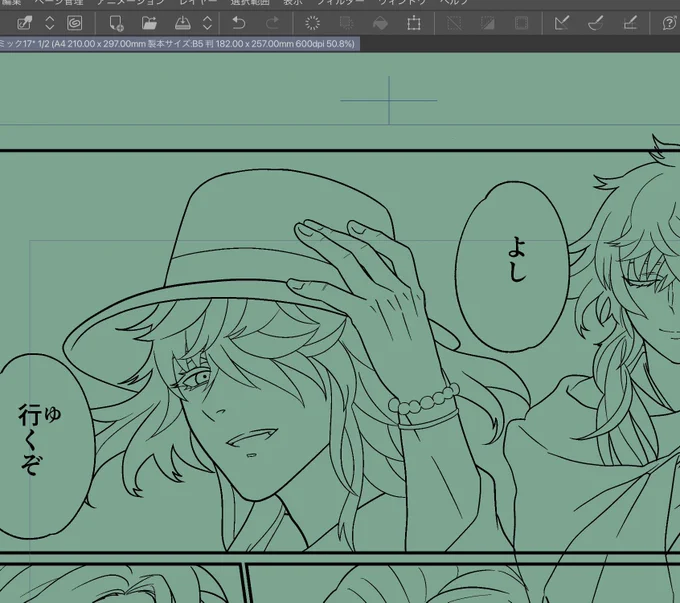Toggle show selection border icon
Viewport: 680px width, 603px height.
521,23
